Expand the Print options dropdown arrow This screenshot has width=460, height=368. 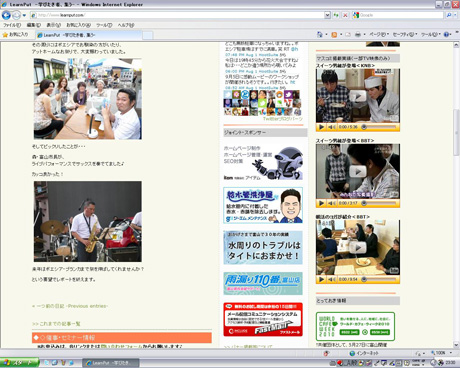point(364,34)
